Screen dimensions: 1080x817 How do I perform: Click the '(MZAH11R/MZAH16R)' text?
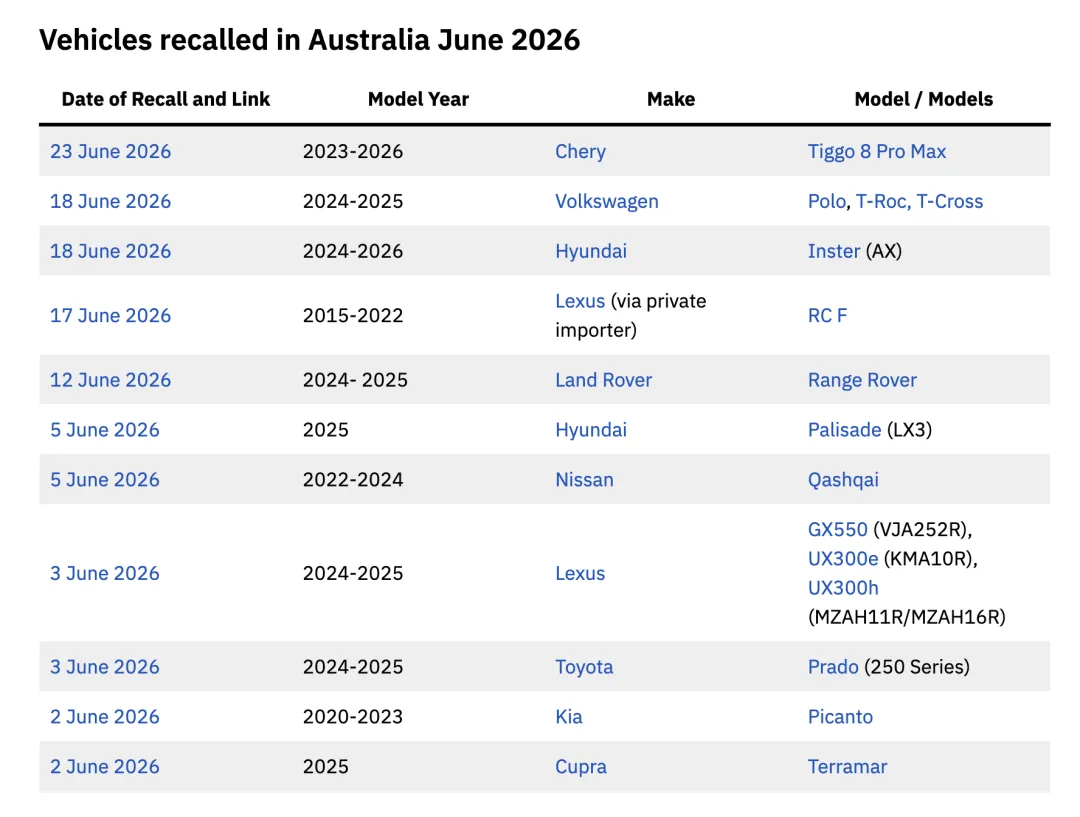pyautogui.click(x=906, y=617)
